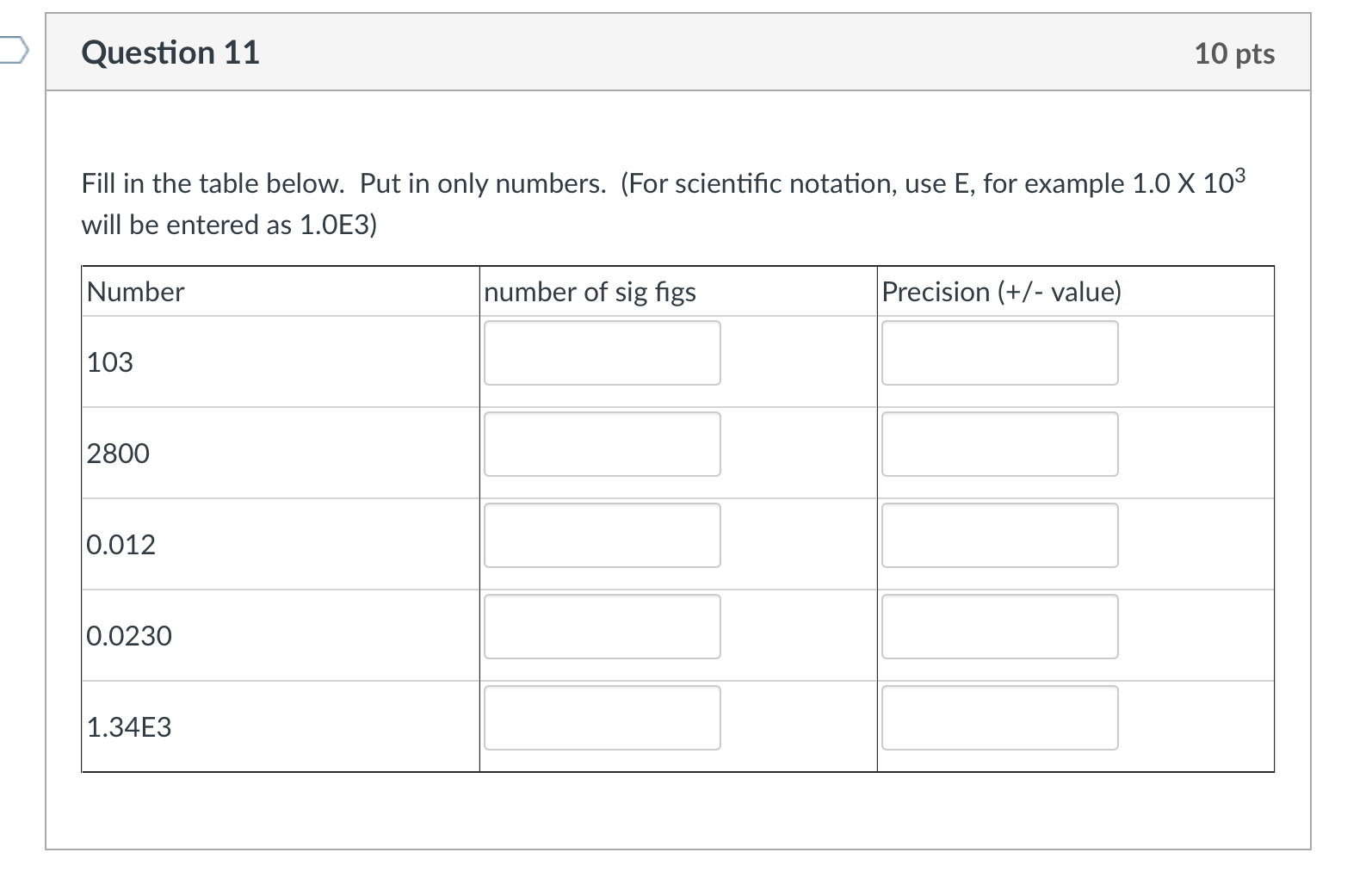Focus the sig figs input for 2800
Image resolution: width=1372 pixels, height=871 pixels.
(602, 444)
